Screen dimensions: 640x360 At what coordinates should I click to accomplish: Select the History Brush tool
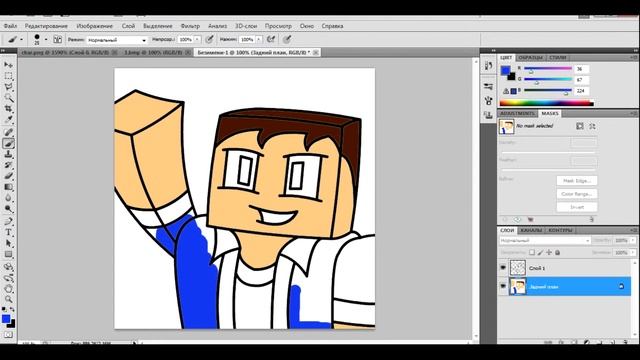pos(8,165)
